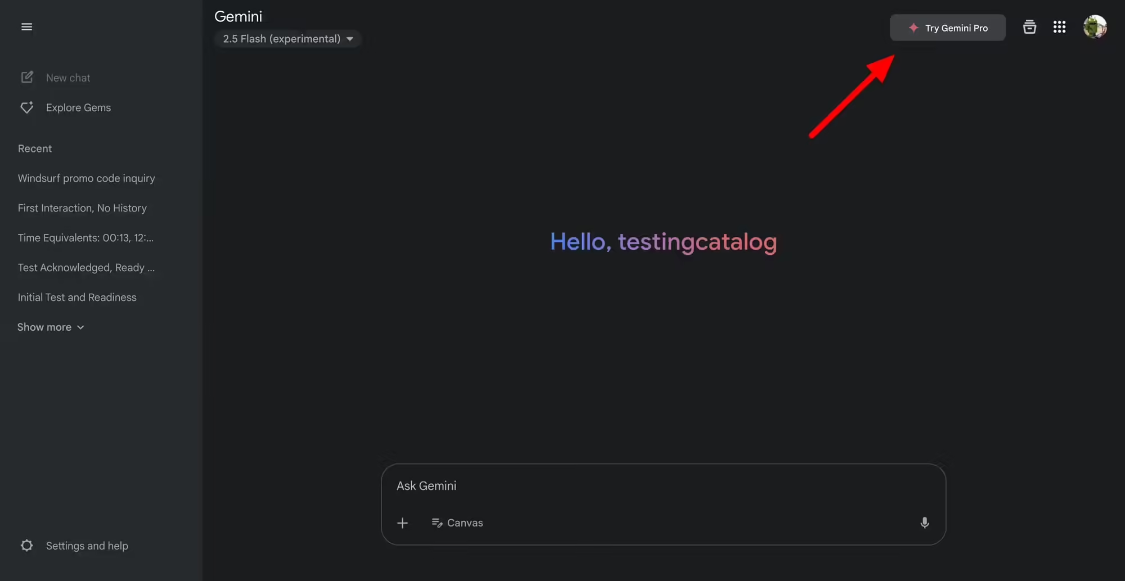The image size is (1125, 581).
Task: Open Explore Gems from the sidebar
Action: (x=26, y=107)
